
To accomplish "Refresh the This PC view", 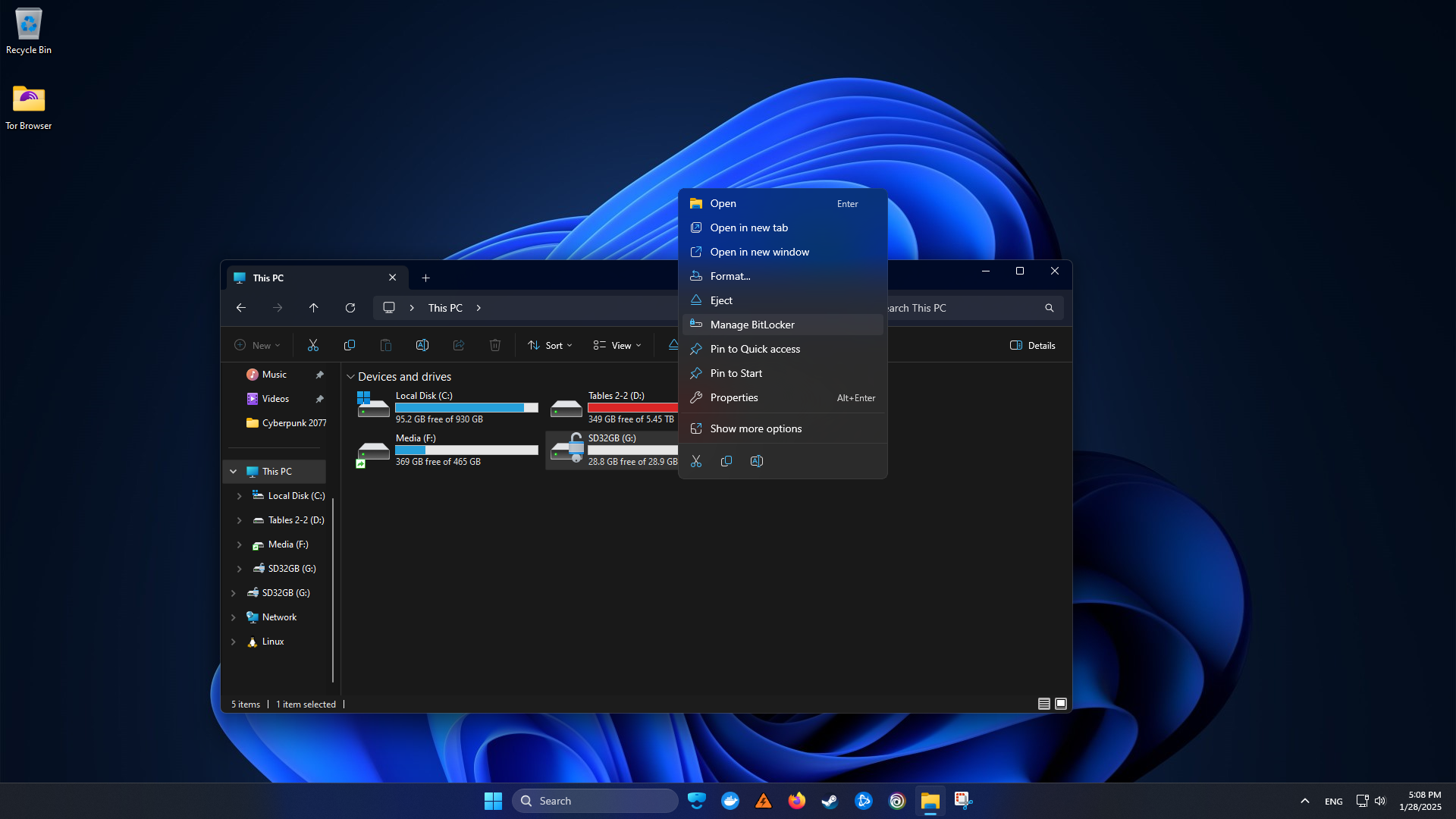I will [x=350, y=308].
